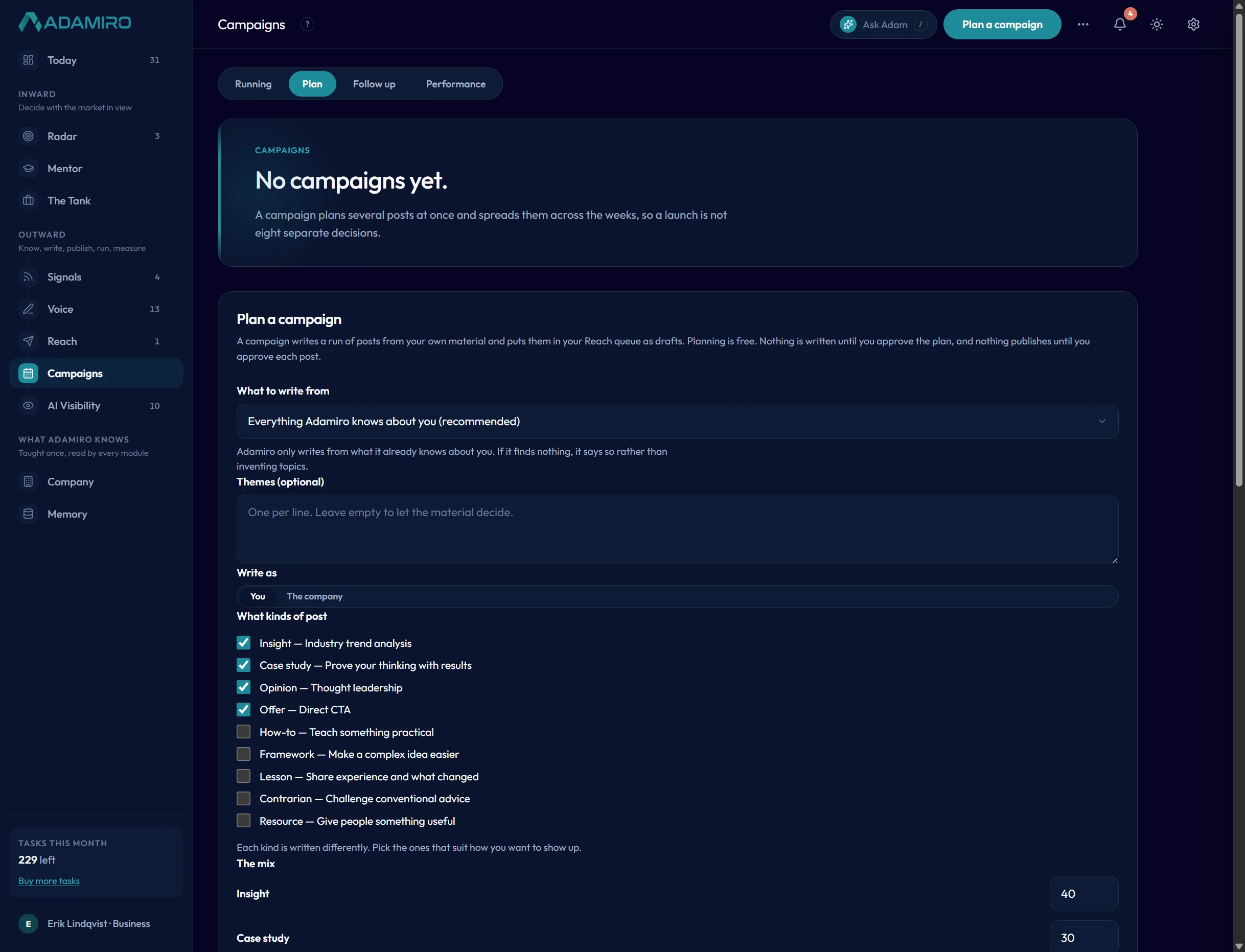Open the Today dashboard icon
1245x952 pixels.
pyautogui.click(x=28, y=60)
